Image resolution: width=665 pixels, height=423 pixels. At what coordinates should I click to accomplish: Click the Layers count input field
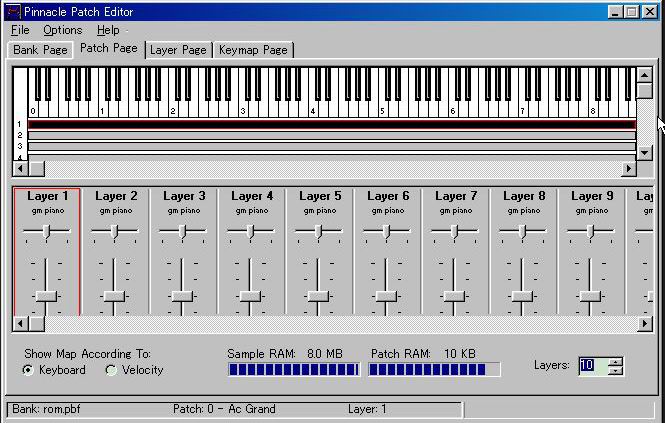click(593, 365)
